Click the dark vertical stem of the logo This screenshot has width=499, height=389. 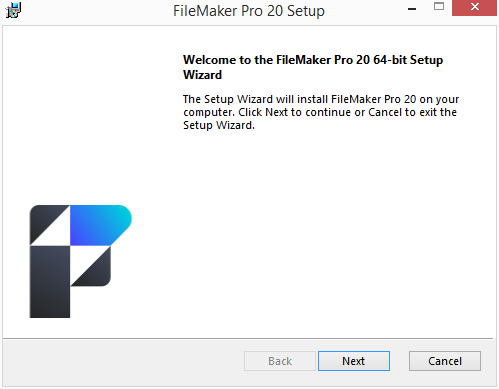click(50, 282)
